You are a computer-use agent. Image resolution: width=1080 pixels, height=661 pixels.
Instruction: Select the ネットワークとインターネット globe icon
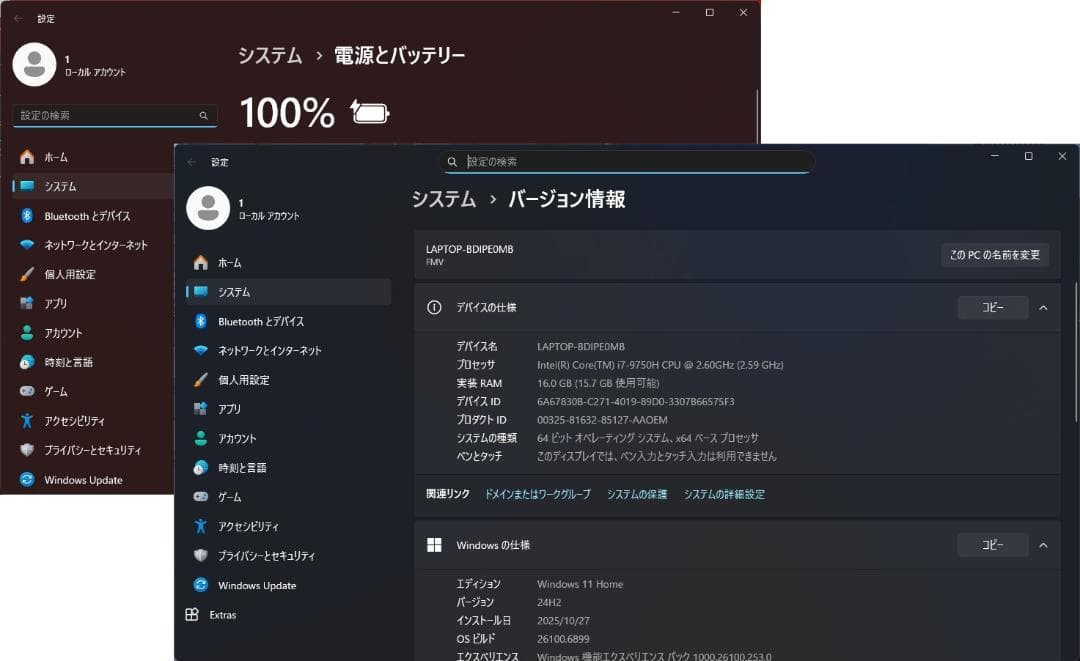click(x=200, y=350)
